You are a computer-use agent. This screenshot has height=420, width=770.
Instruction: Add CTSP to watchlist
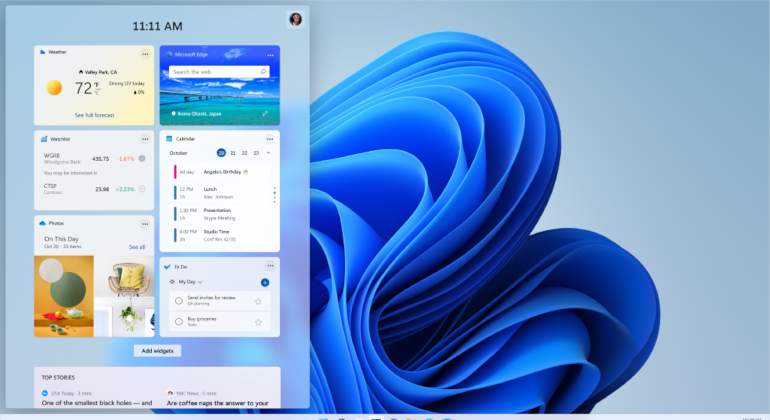click(x=142, y=189)
